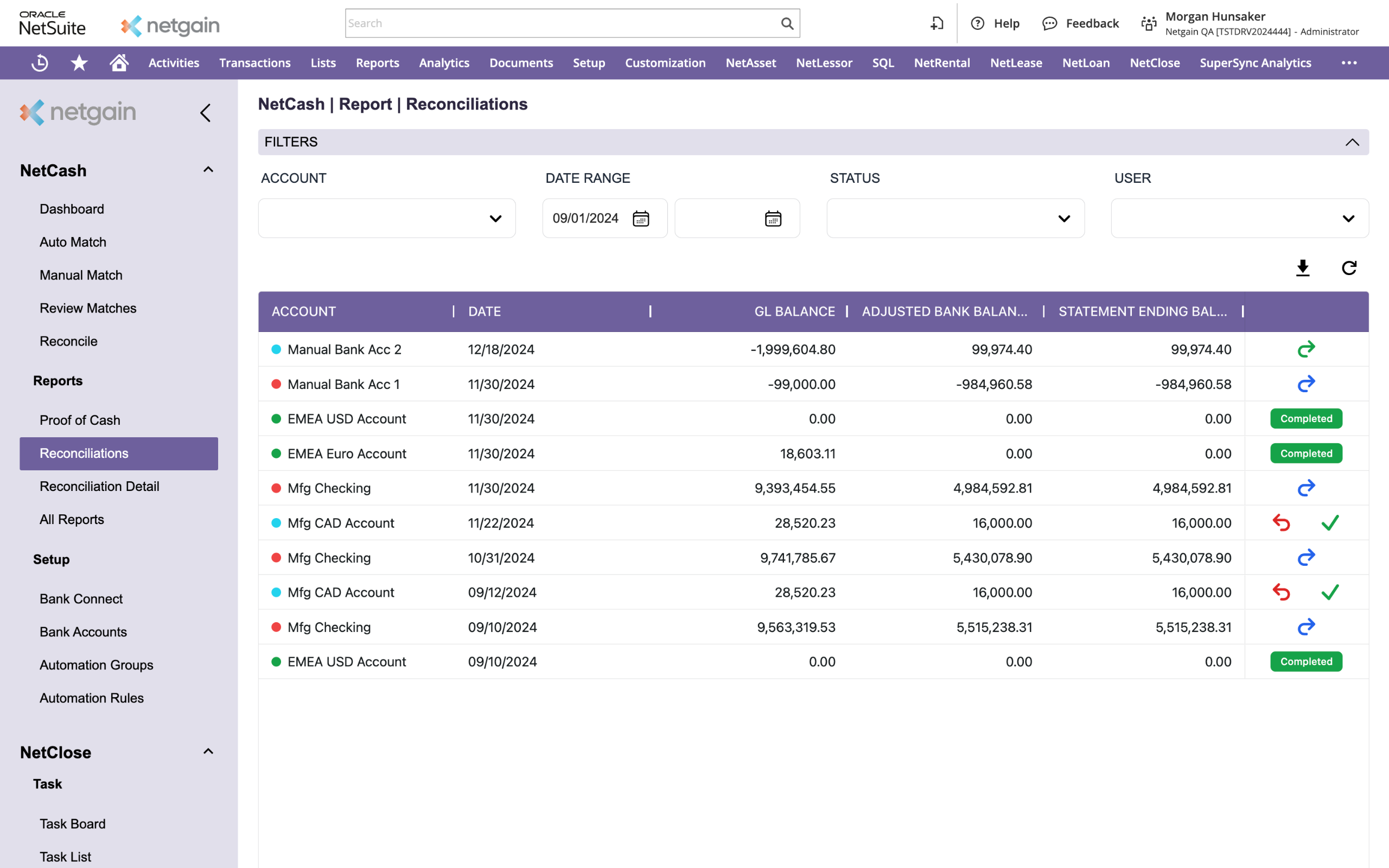Collapse the Filters section

(1352, 142)
